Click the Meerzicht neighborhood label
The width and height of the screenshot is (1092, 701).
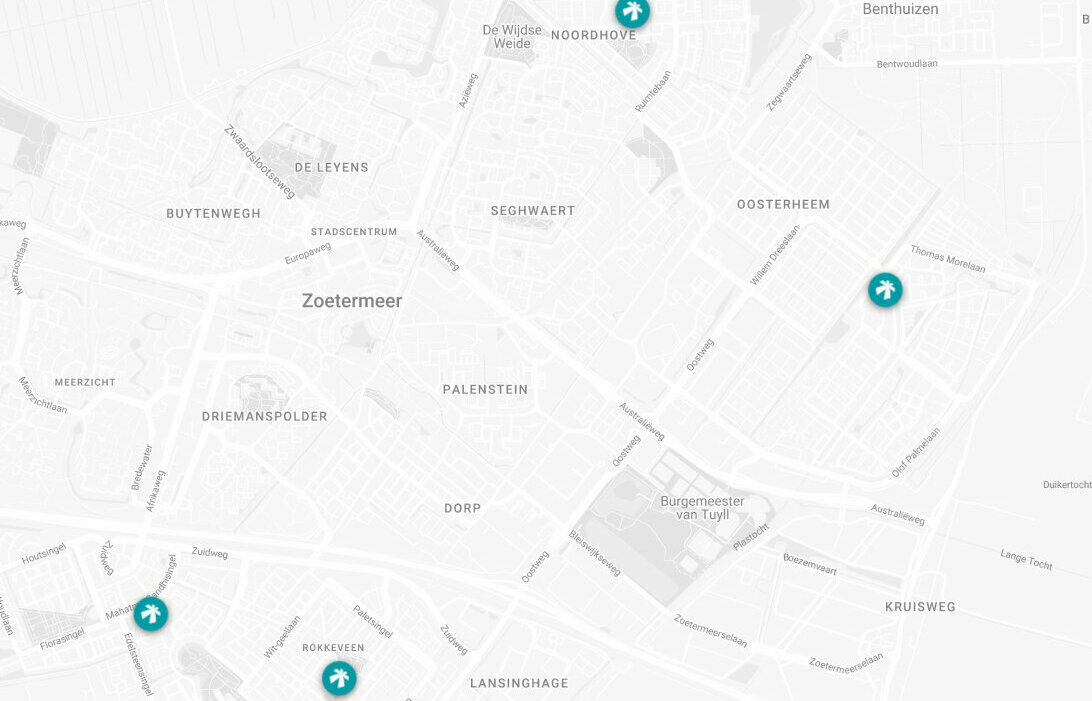pos(85,382)
